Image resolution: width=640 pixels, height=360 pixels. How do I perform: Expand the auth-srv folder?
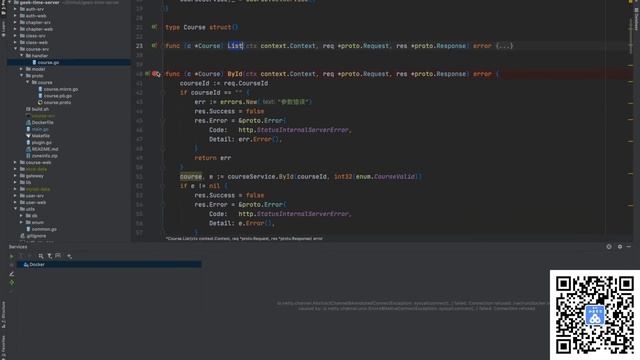pos(15,9)
